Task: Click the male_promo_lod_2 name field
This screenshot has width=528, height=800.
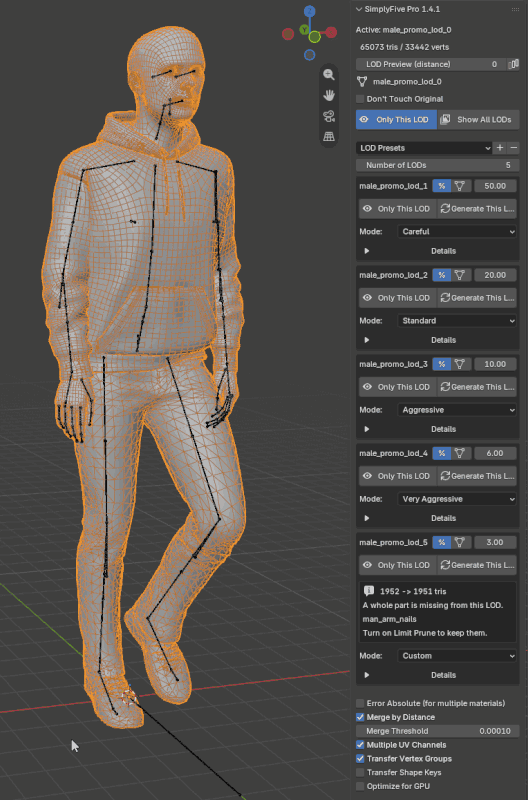Action: tap(394, 275)
